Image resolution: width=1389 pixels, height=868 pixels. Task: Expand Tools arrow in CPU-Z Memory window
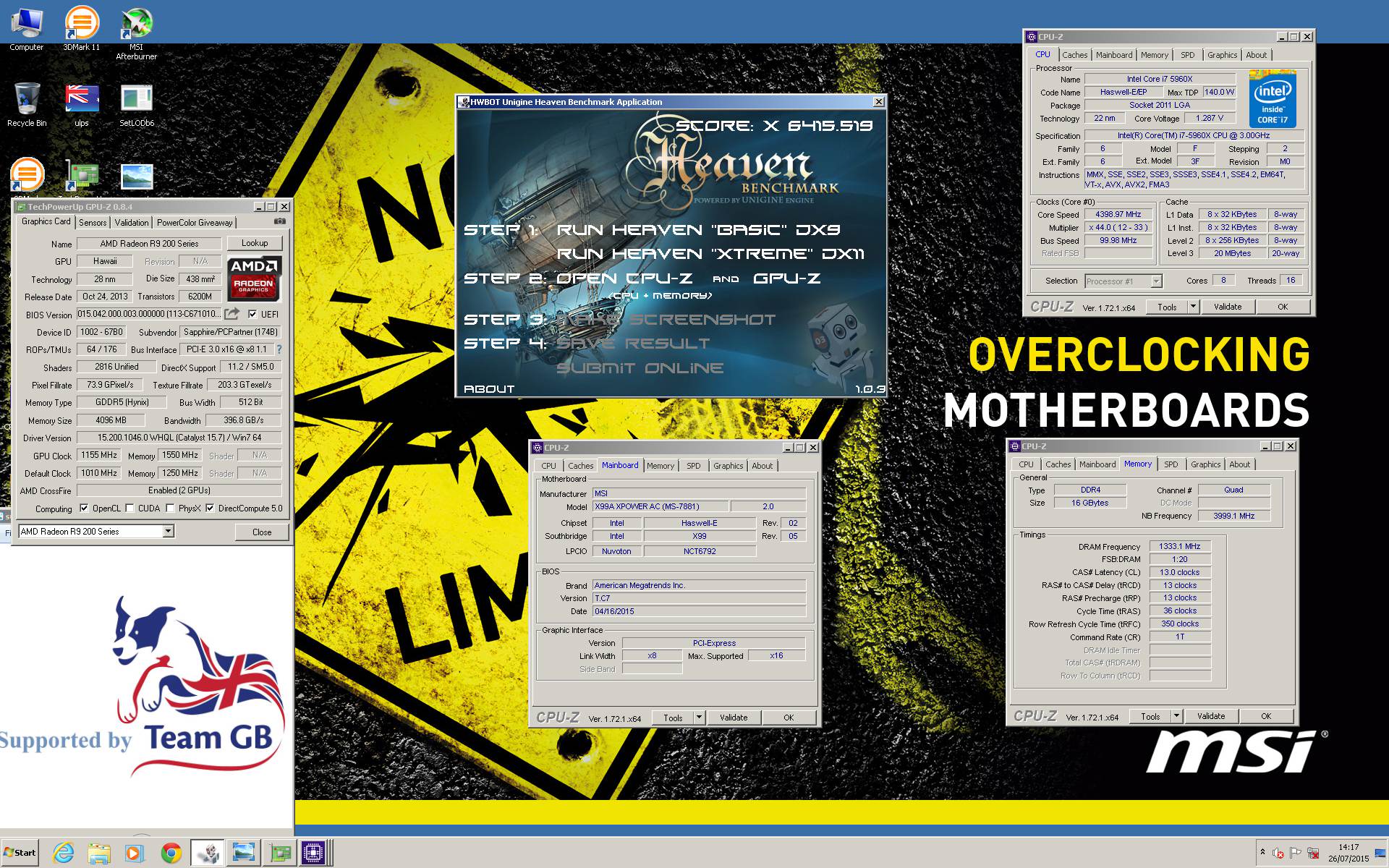click(x=1176, y=716)
